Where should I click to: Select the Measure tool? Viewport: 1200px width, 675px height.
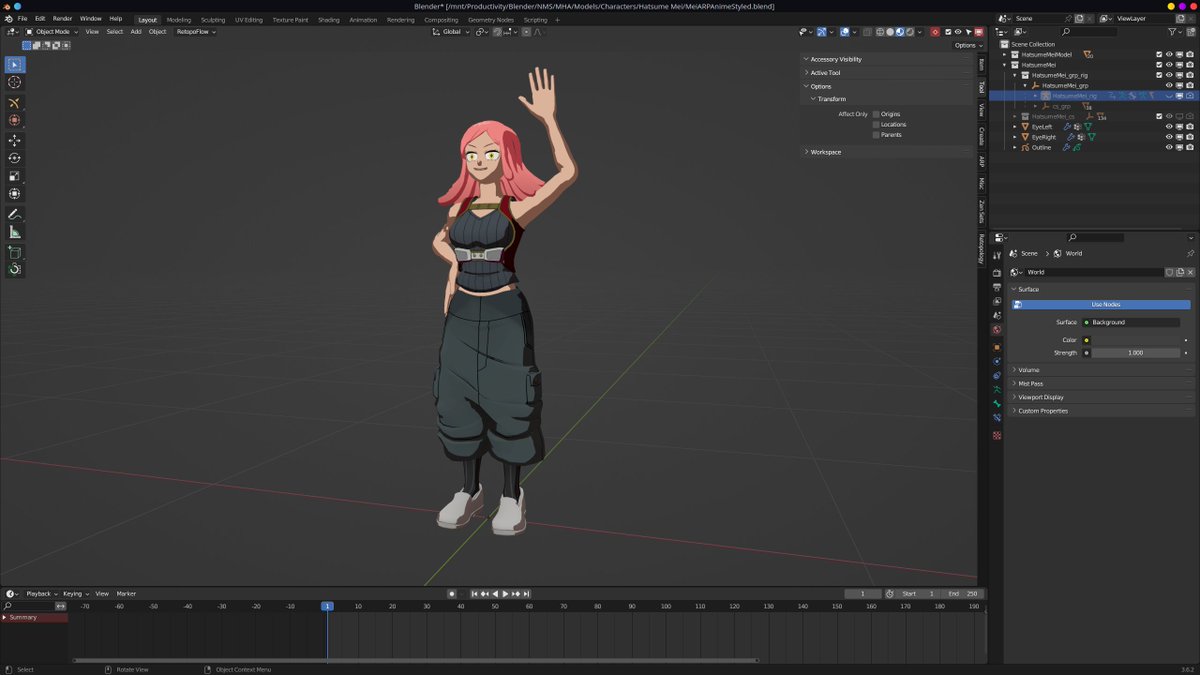[x=14, y=232]
